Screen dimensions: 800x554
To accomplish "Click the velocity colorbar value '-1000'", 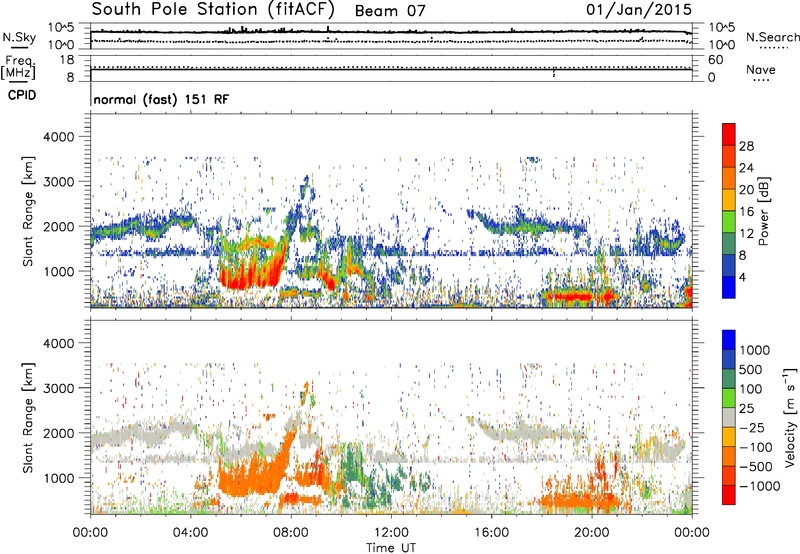I will coord(759,486).
